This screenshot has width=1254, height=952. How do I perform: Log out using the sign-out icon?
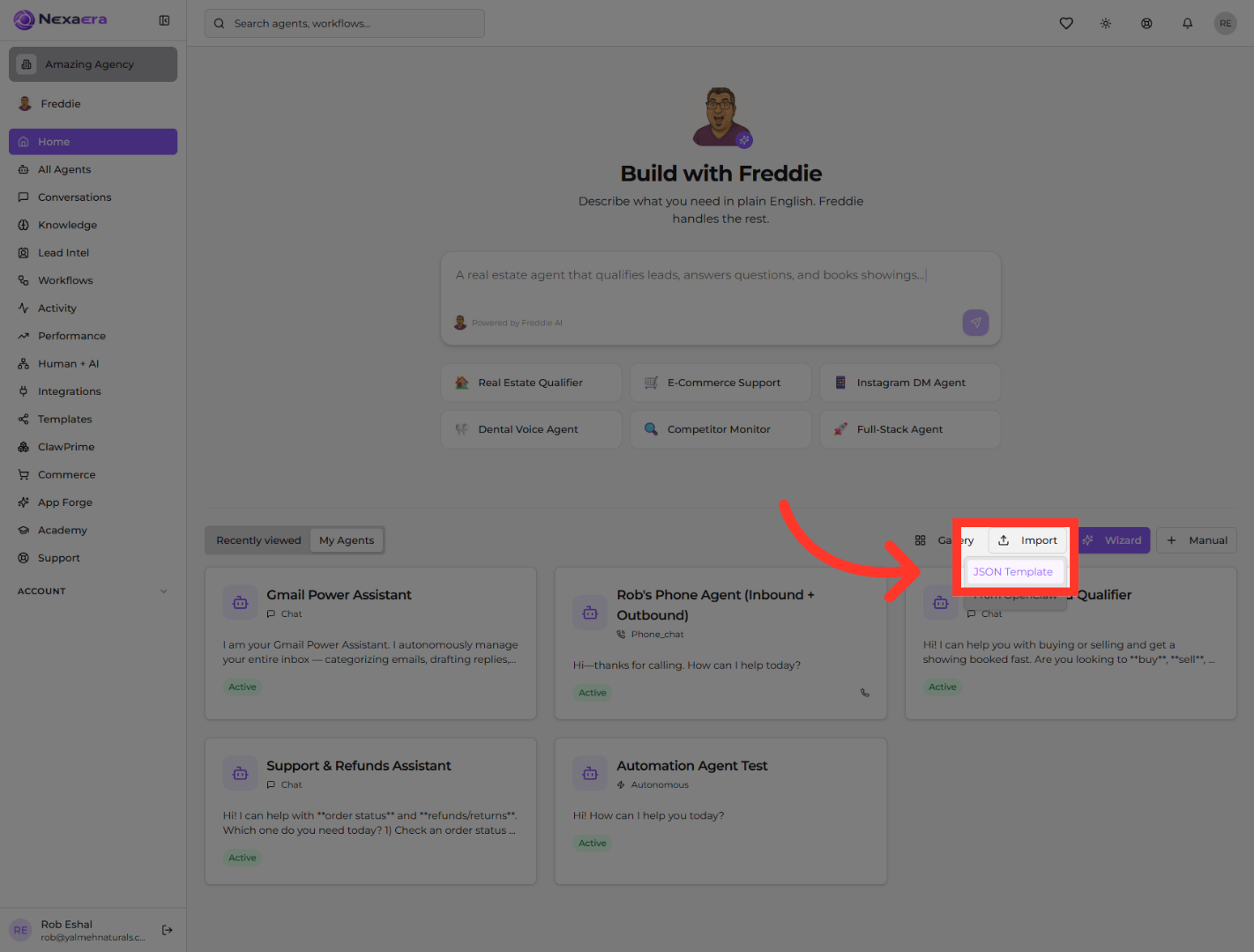[168, 930]
